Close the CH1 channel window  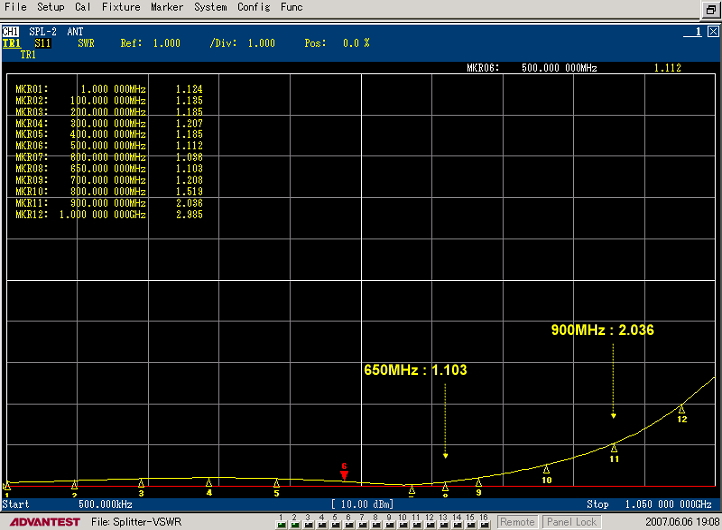713,31
